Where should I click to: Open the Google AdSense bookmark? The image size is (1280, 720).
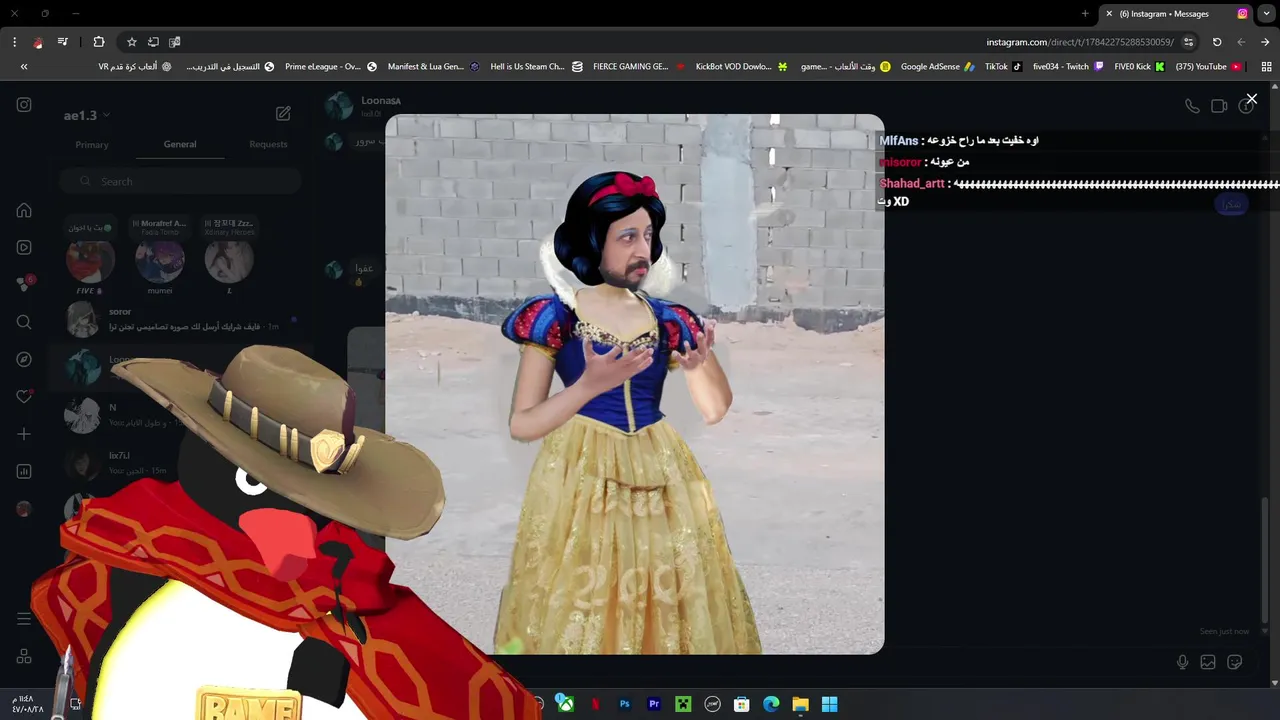coord(937,67)
